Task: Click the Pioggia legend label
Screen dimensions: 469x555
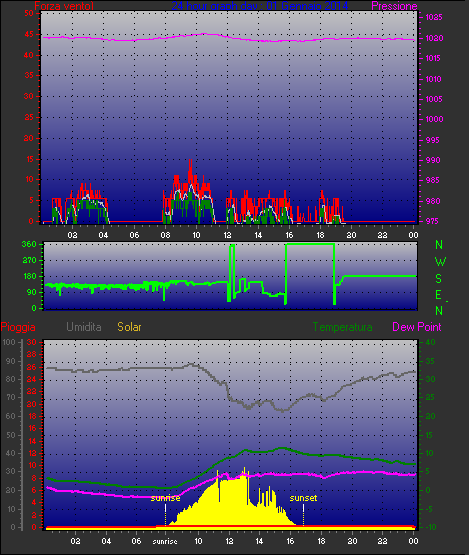Action: point(18,327)
